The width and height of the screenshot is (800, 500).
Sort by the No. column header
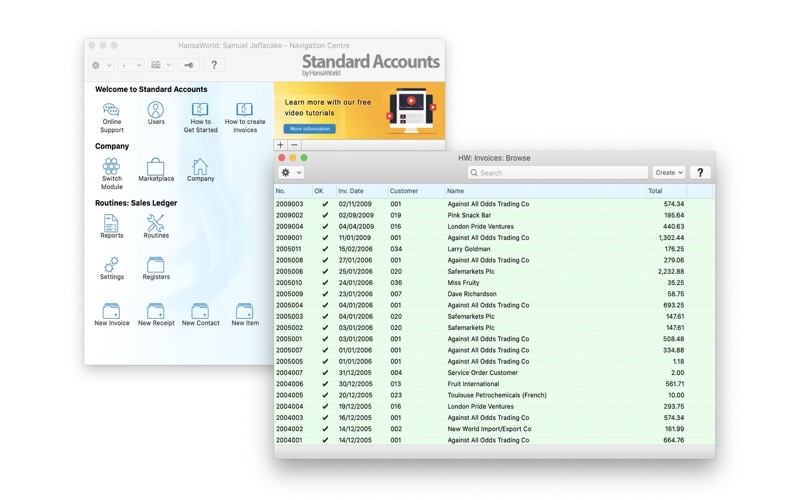pyautogui.click(x=293, y=191)
